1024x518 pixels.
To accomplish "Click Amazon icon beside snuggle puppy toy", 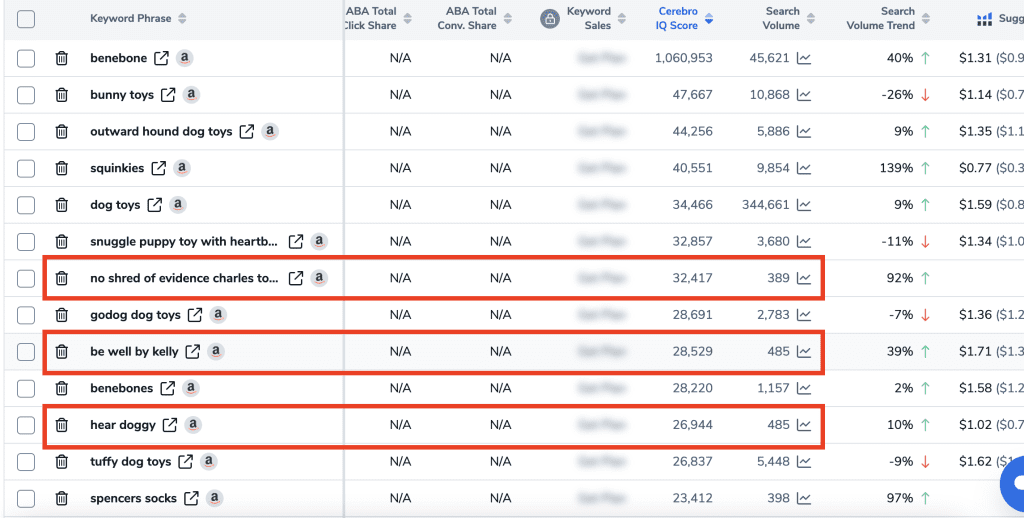I will 319,241.
